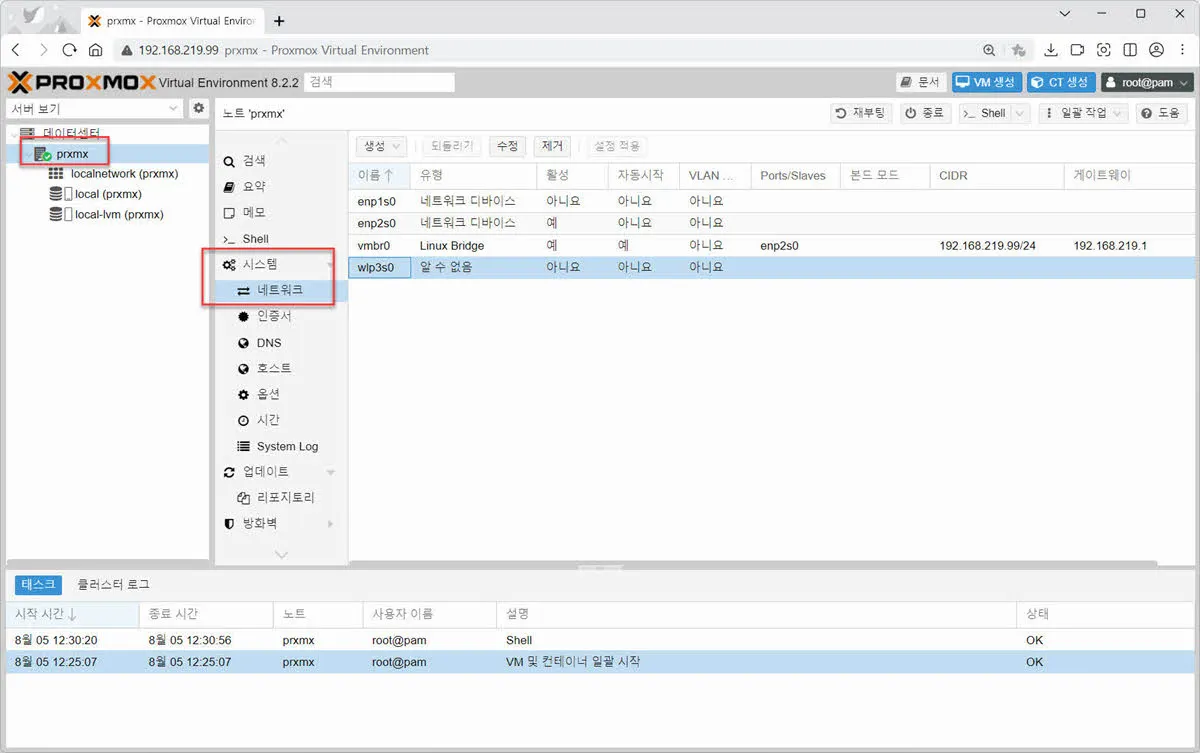Screen dimensions: 1200x753
Task: Sort by the CIDR column header
Action: 996,175
